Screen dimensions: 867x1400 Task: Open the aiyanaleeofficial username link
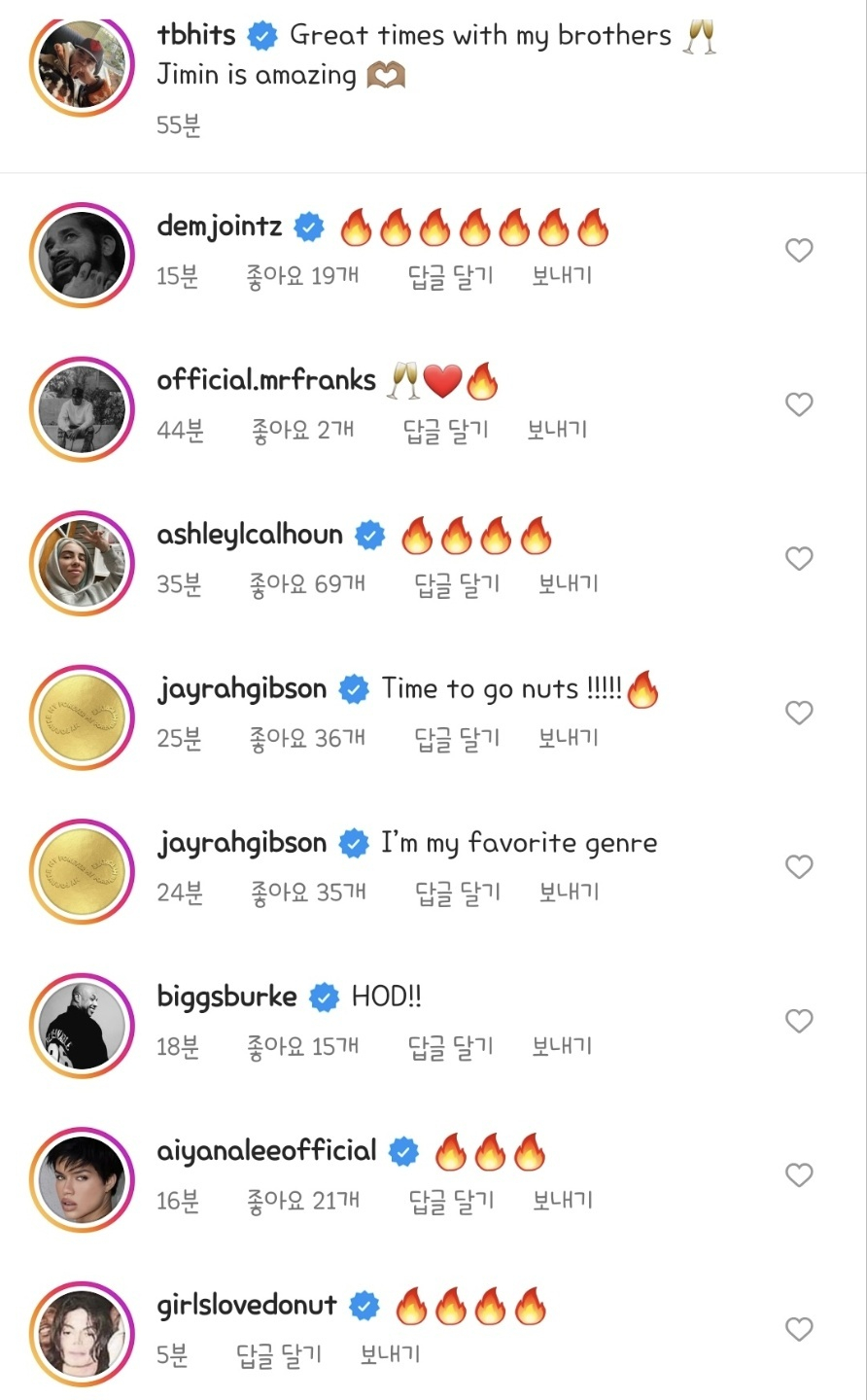[x=266, y=1150]
